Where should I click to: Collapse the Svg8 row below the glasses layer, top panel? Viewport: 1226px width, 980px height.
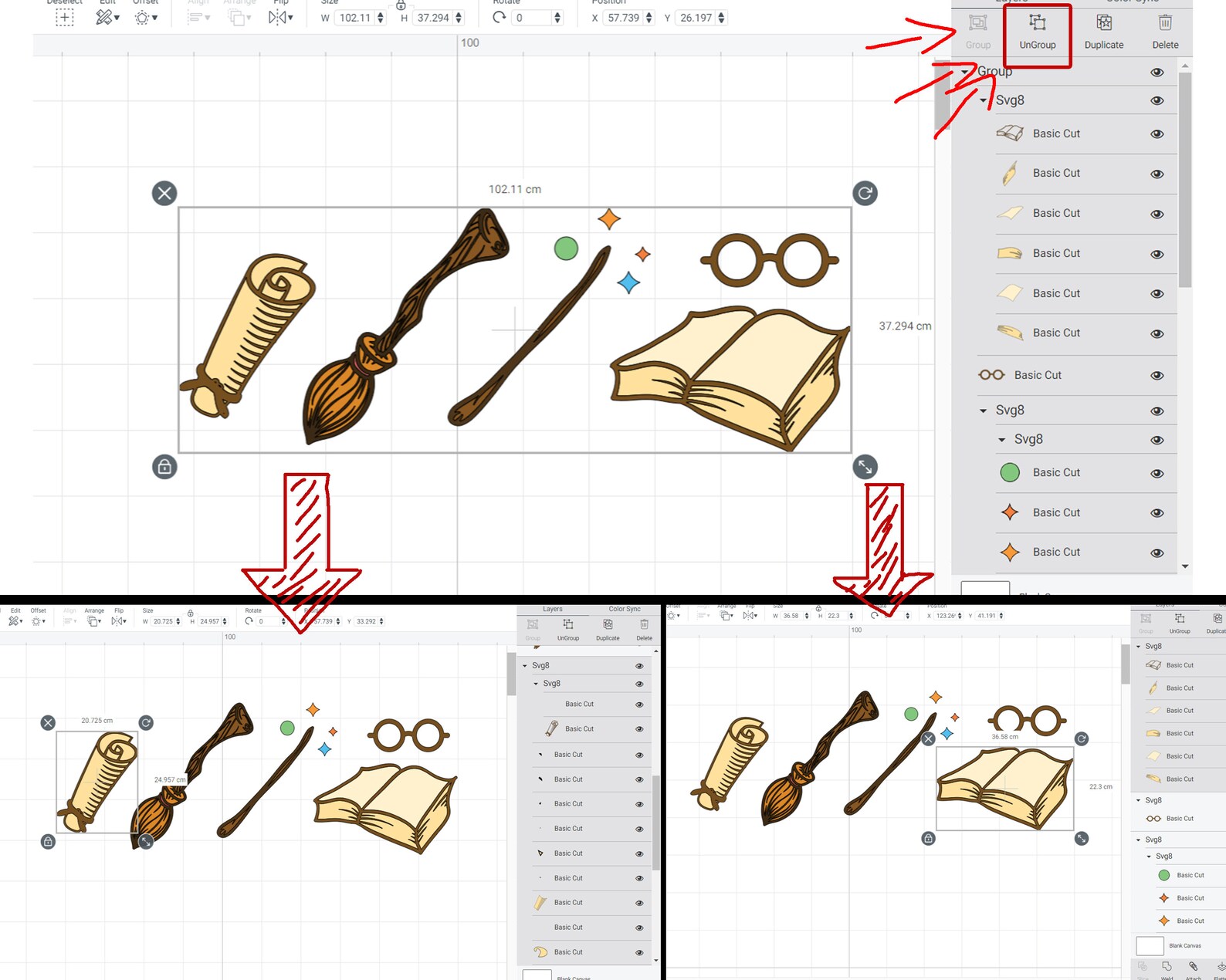coord(983,411)
